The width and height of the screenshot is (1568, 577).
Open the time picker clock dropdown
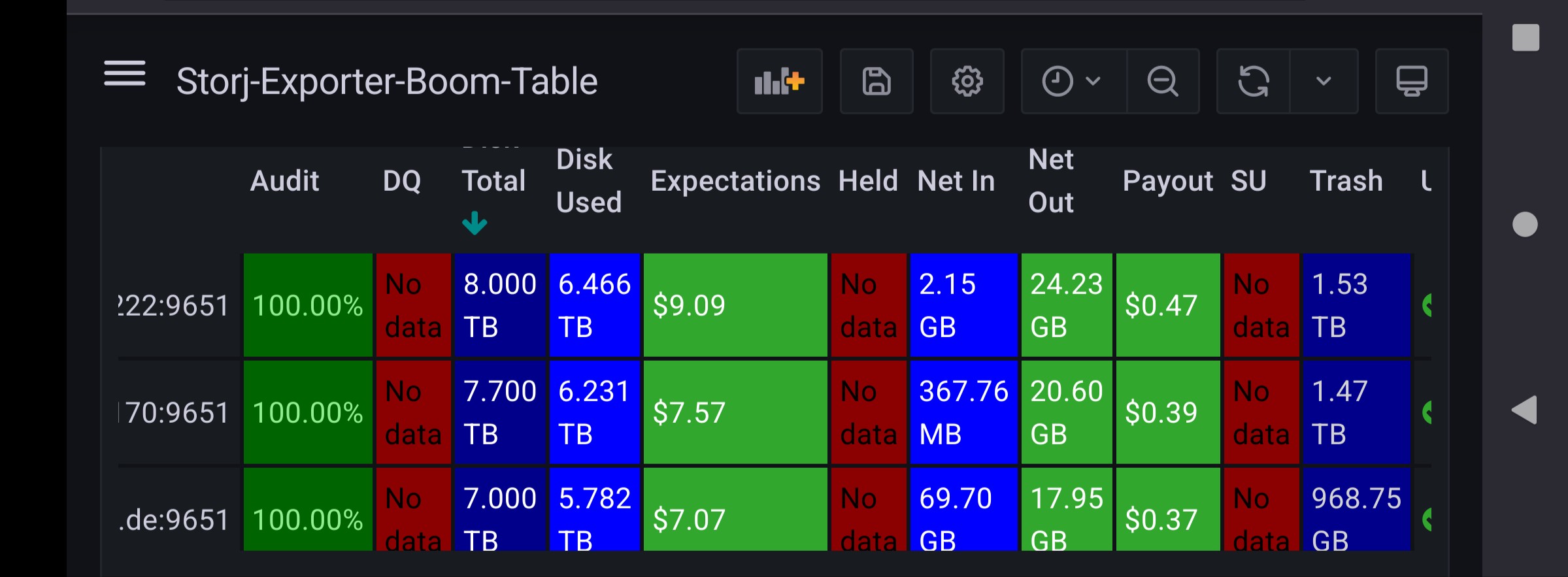click(x=1073, y=82)
